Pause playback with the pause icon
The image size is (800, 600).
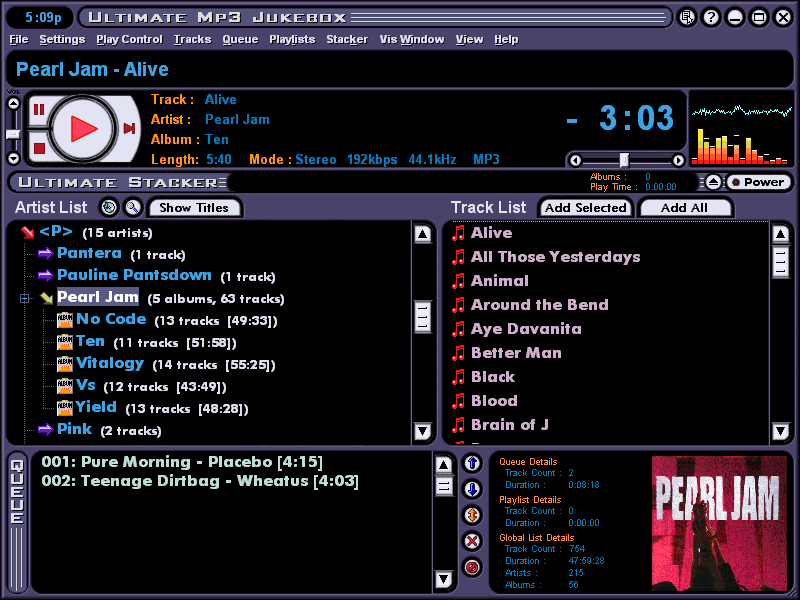[39, 110]
